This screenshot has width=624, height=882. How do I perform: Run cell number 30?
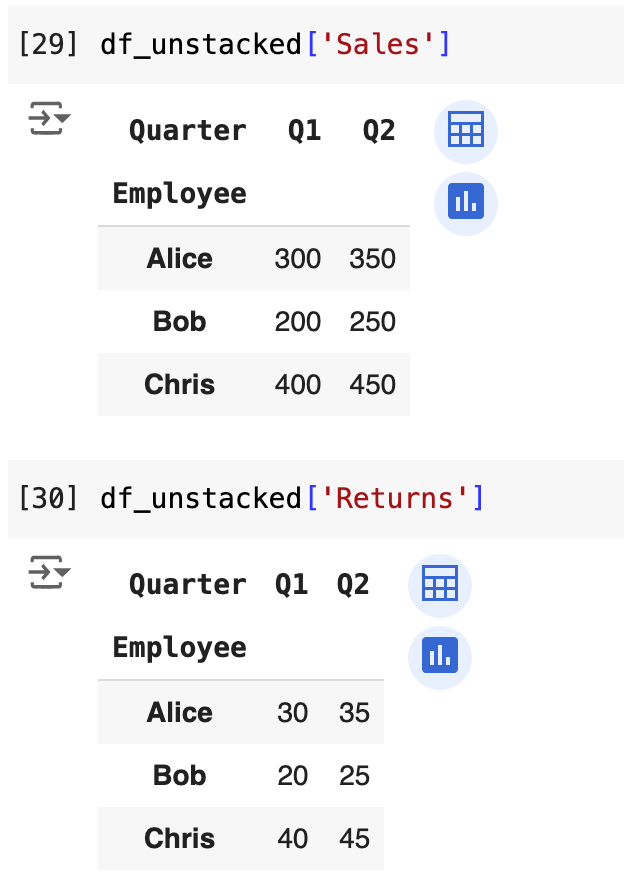50,498
